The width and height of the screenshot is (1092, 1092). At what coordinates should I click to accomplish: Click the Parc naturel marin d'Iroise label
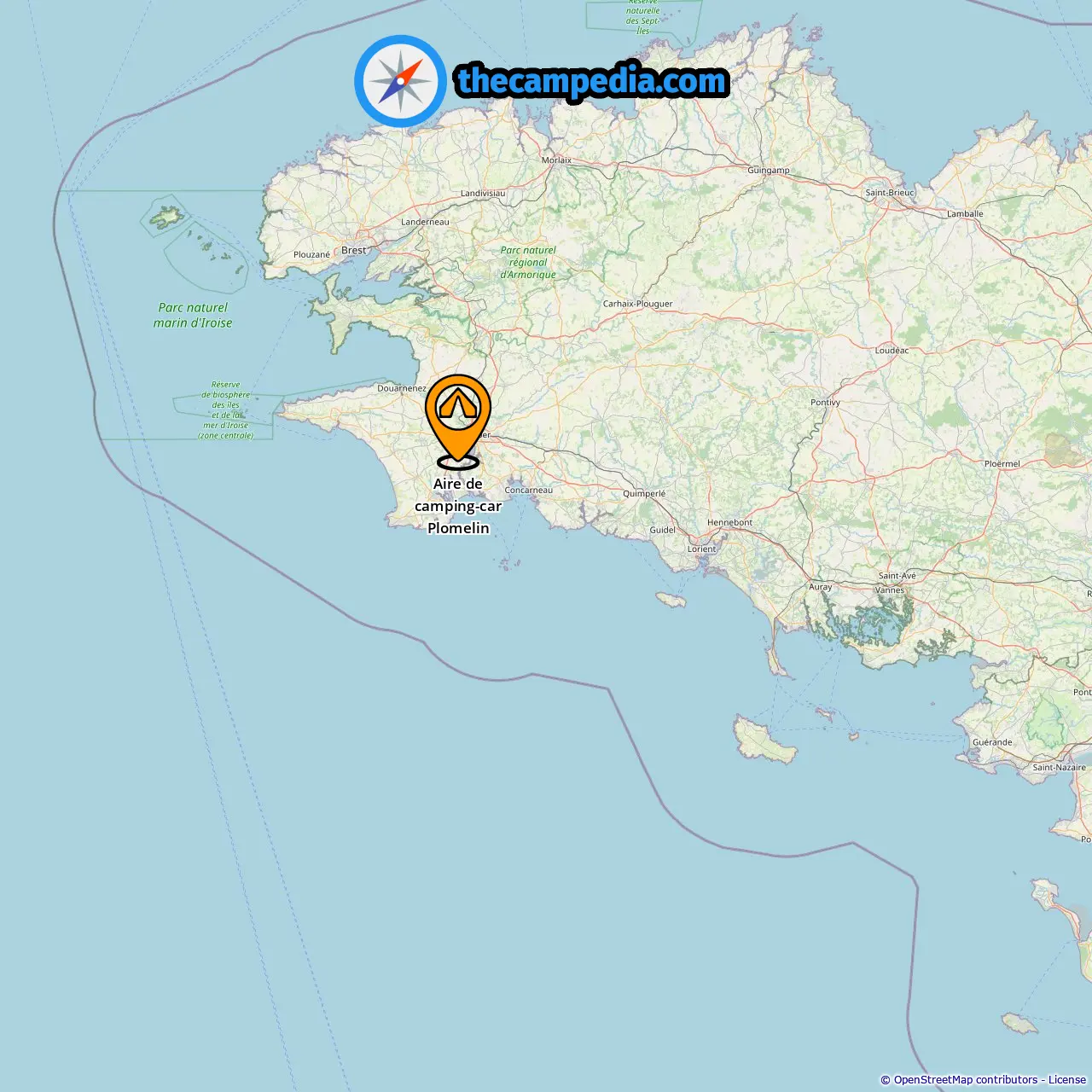(x=193, y=315)
